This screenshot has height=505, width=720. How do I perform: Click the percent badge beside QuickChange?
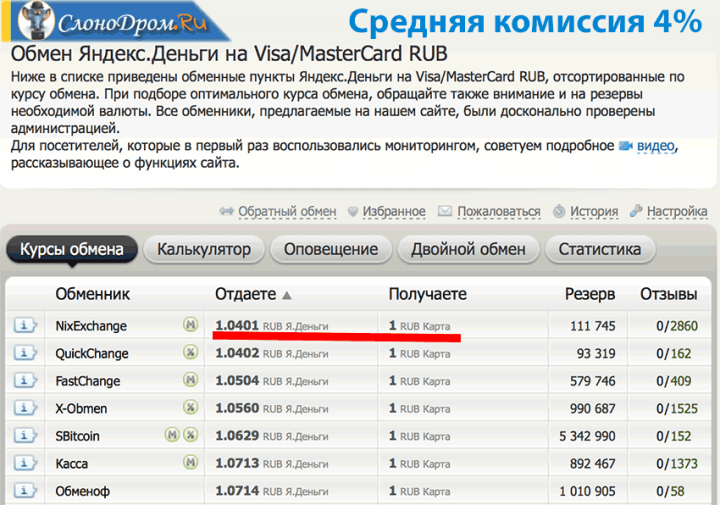(x=191, y=352)
